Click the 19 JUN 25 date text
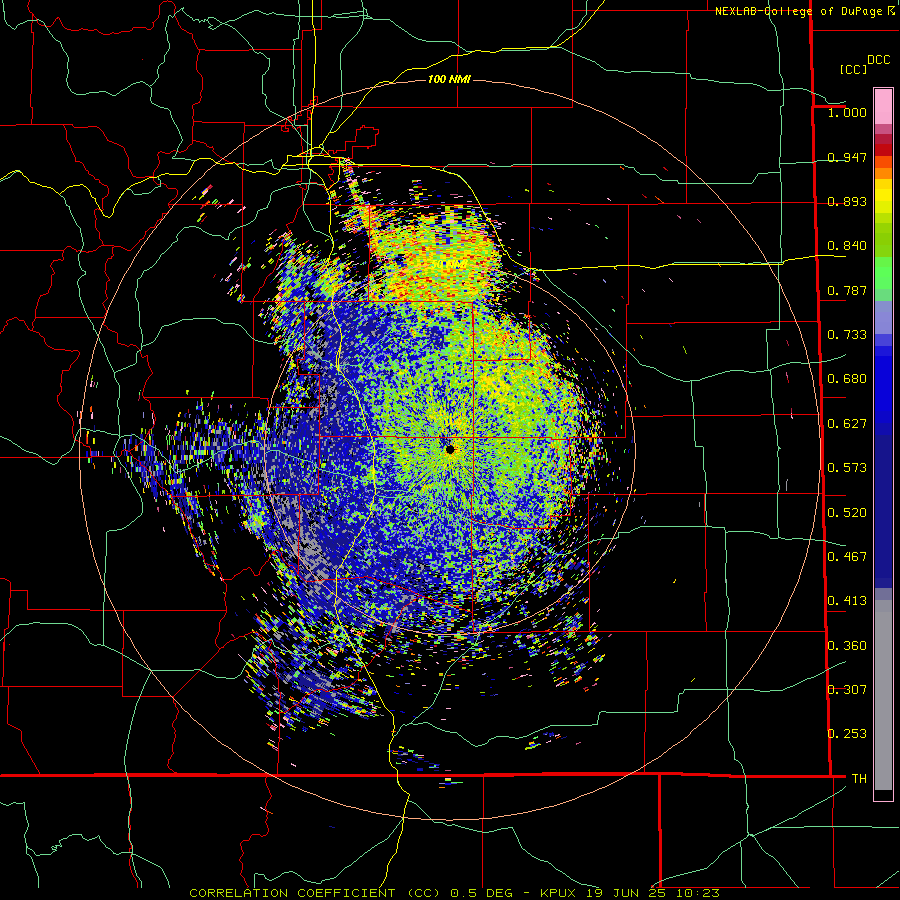 [626, 893]
